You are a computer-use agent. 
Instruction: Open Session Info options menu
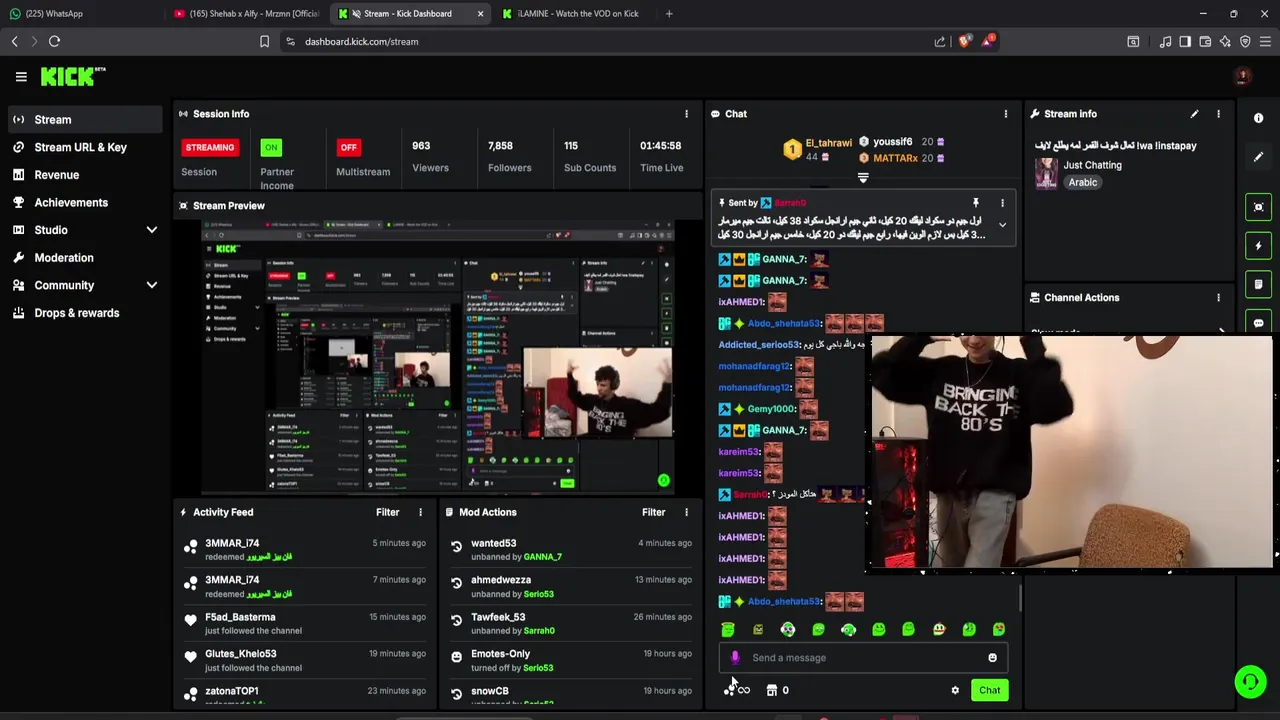(686, 114)
